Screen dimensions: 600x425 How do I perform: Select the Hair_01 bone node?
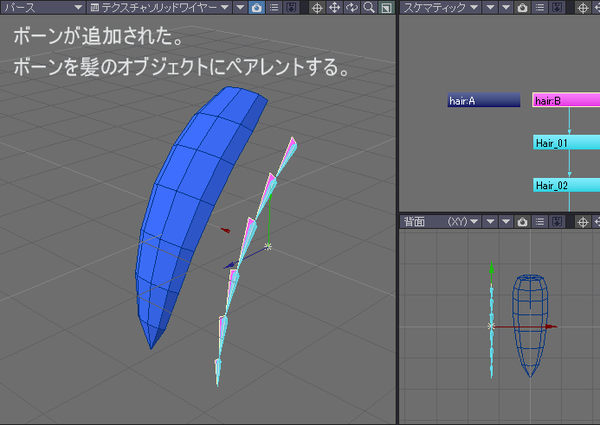(566, 143)
